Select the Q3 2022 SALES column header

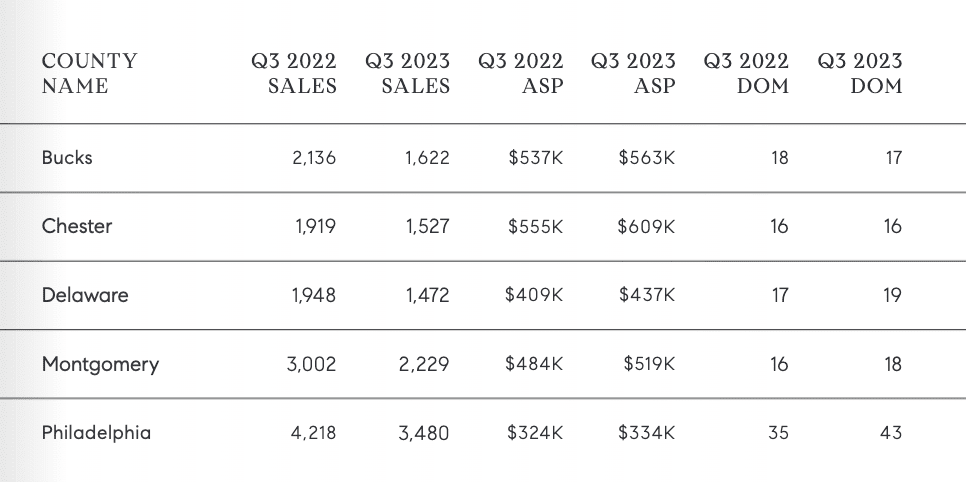click(294, 73)
